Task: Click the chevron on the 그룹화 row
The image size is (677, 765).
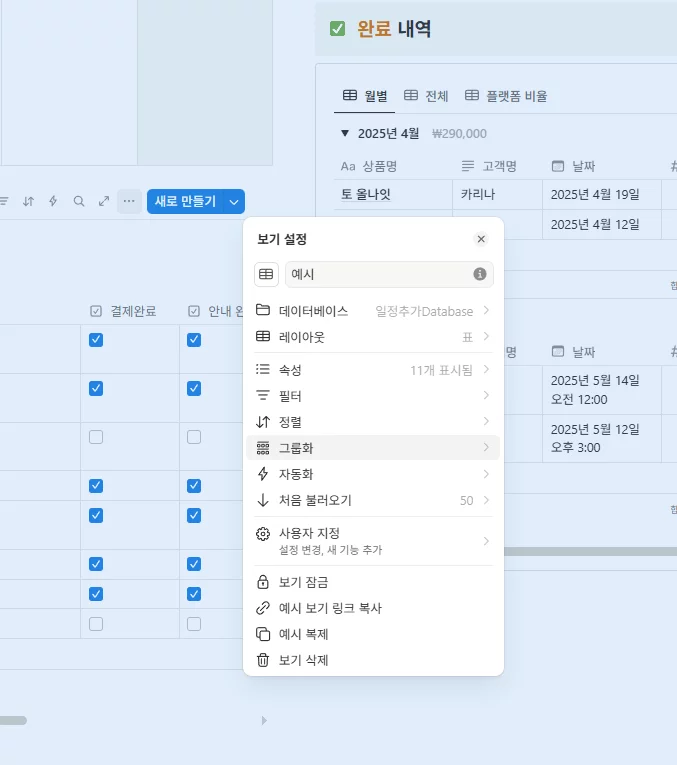Action: point(486,447)
